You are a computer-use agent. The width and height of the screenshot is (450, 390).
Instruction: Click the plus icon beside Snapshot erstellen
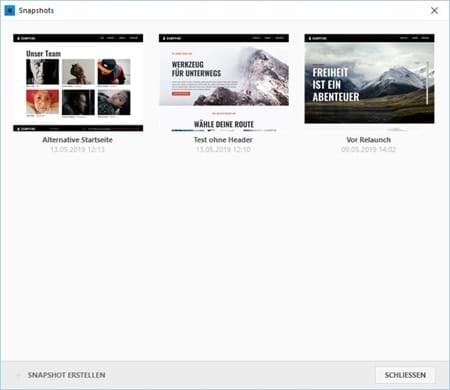[19, 375]
